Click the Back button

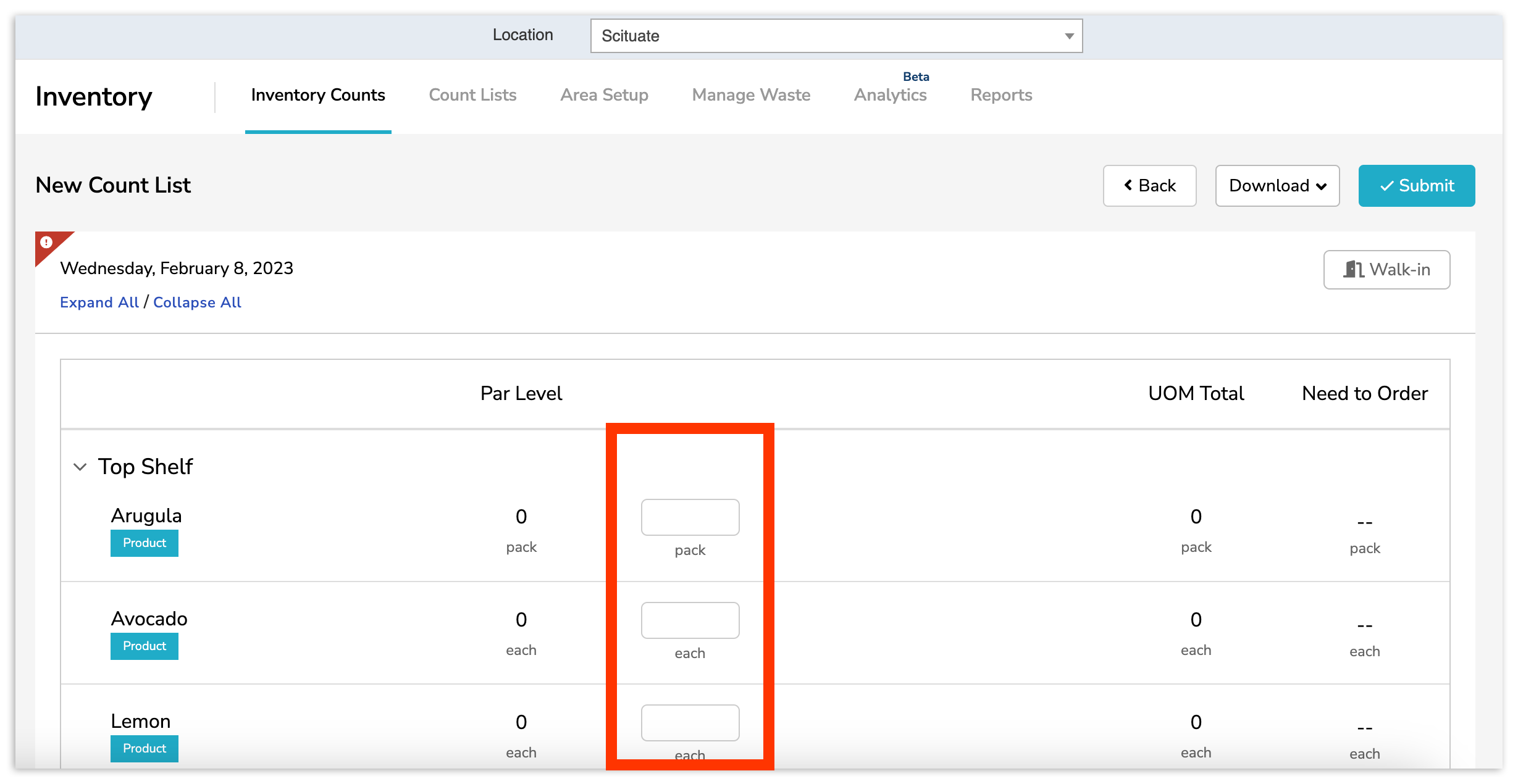pyautogui.click(x=1149, y=185)
